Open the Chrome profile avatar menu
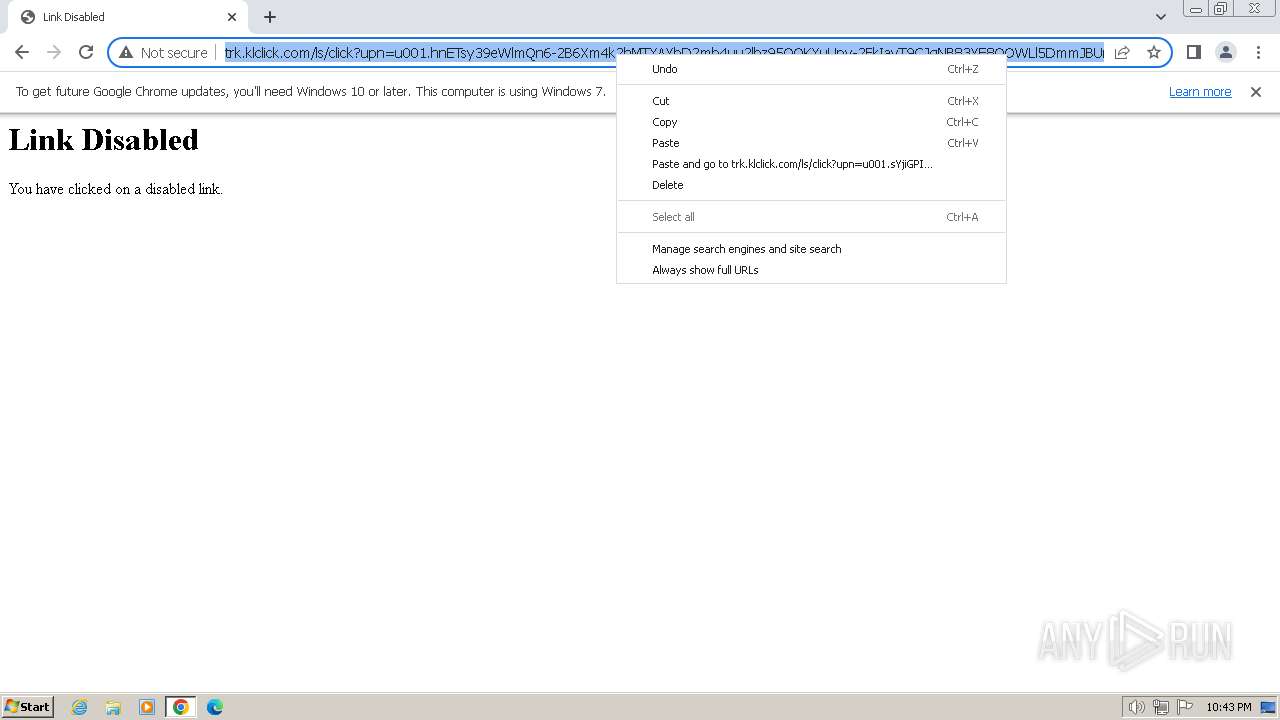The height and width of the screenshot is (720, 1280). (1225, 52)
